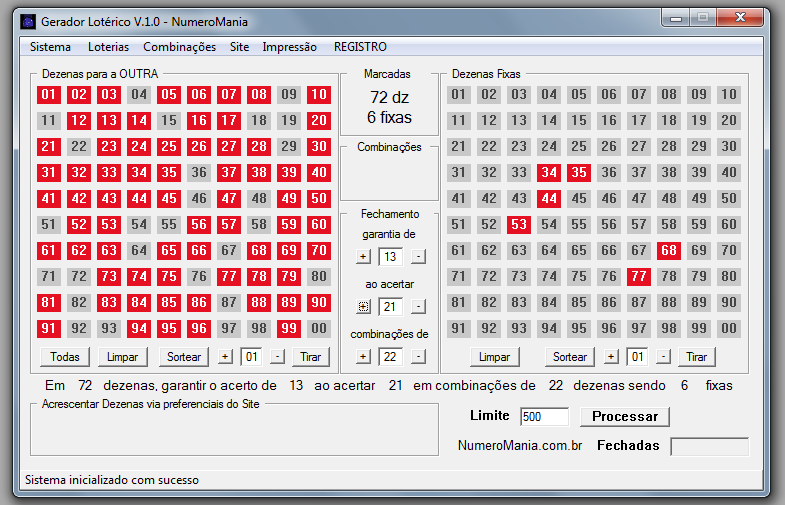The height and width of the screenshot is (505, 785).
Task: Unmark red fixed number 34 in Dezenas Fixas
Action: click(549, 173)
